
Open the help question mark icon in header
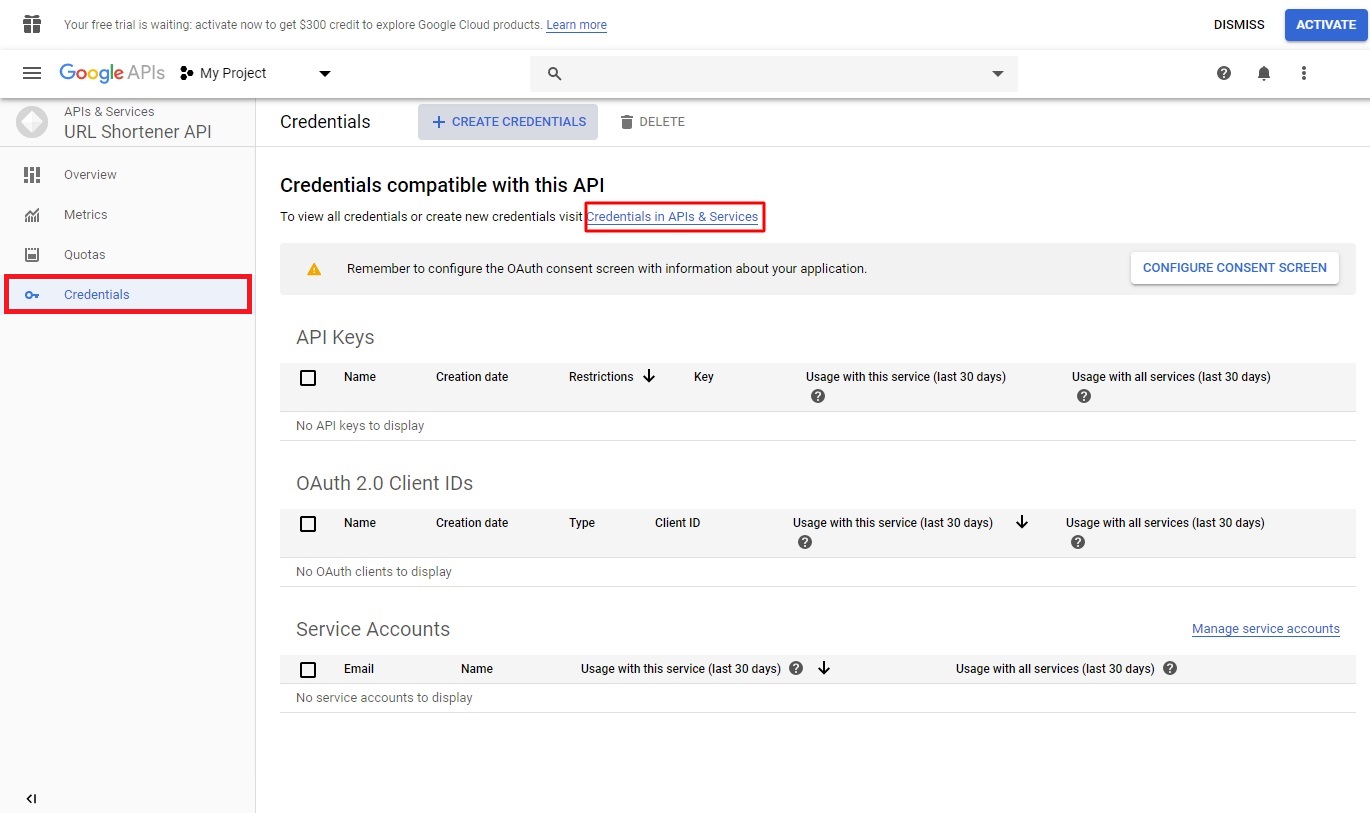point(1224,73)
